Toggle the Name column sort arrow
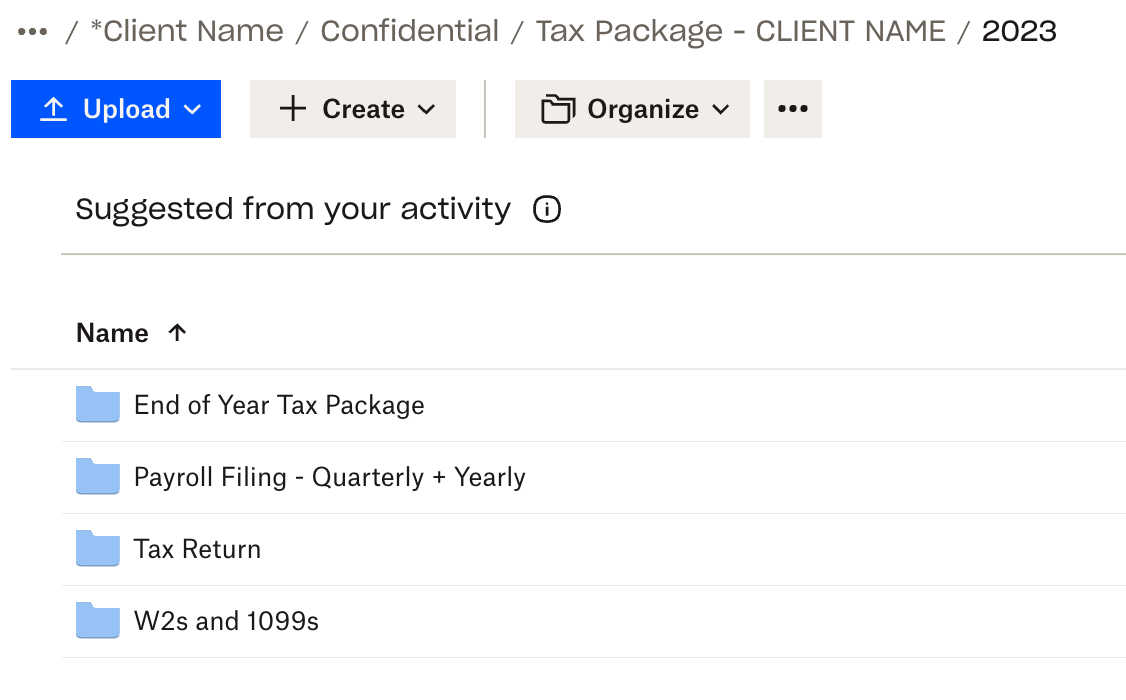1126x700 pixels. tap(177, 332)
